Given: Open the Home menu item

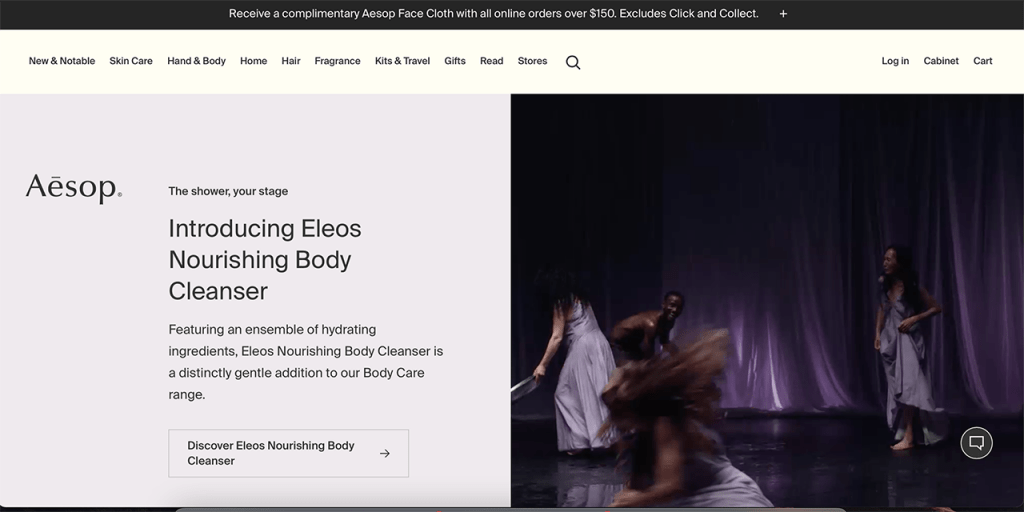Looking at the screenshot, I should (x=253, y=61).
